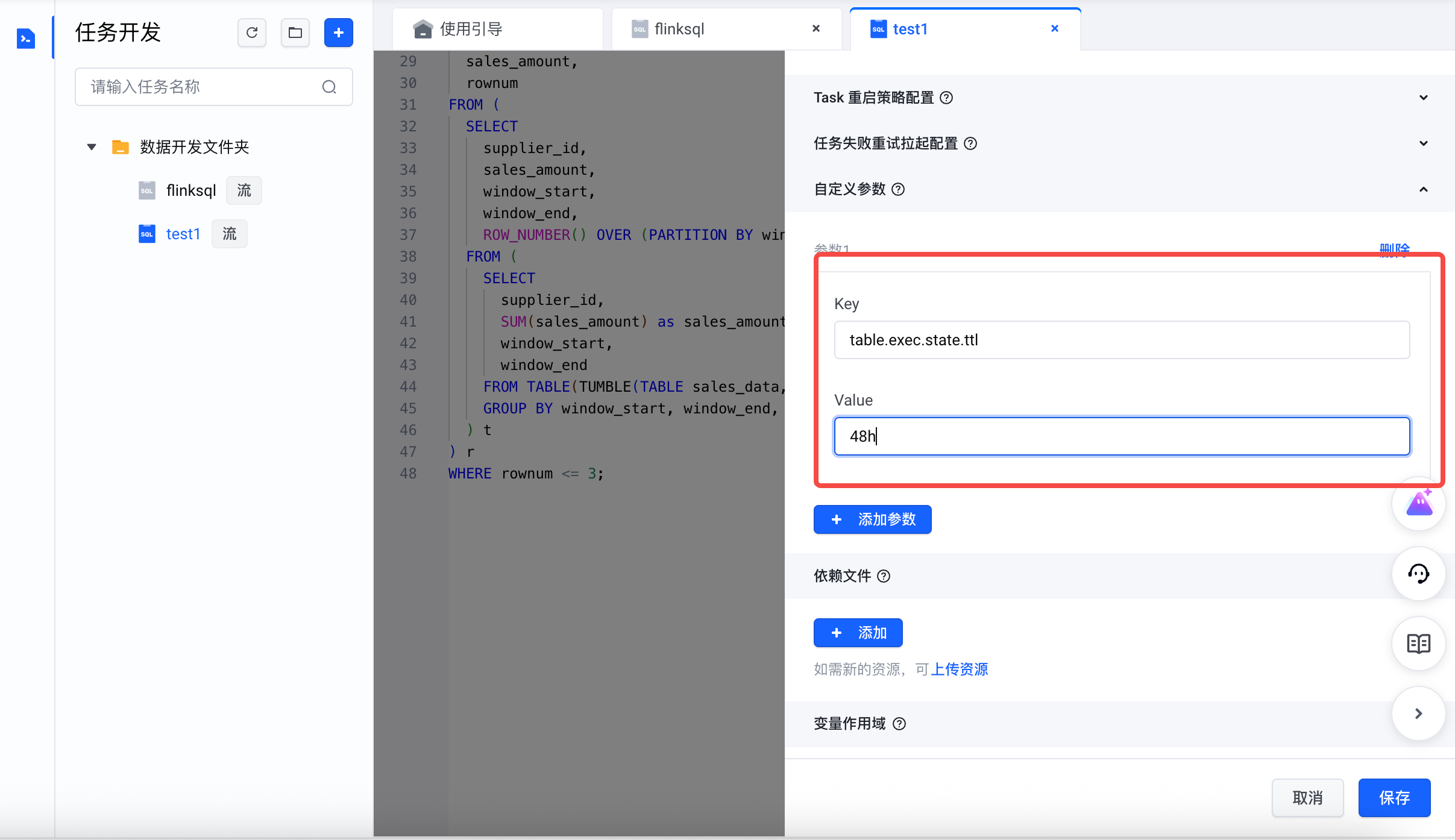The image size is (1455, 840).
Task: Switch to the 使用引导 tab
Action: [x=471, y=29]
